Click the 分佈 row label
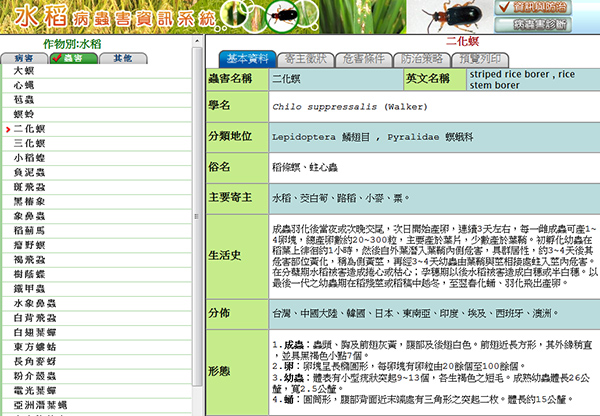 [219, 313]
